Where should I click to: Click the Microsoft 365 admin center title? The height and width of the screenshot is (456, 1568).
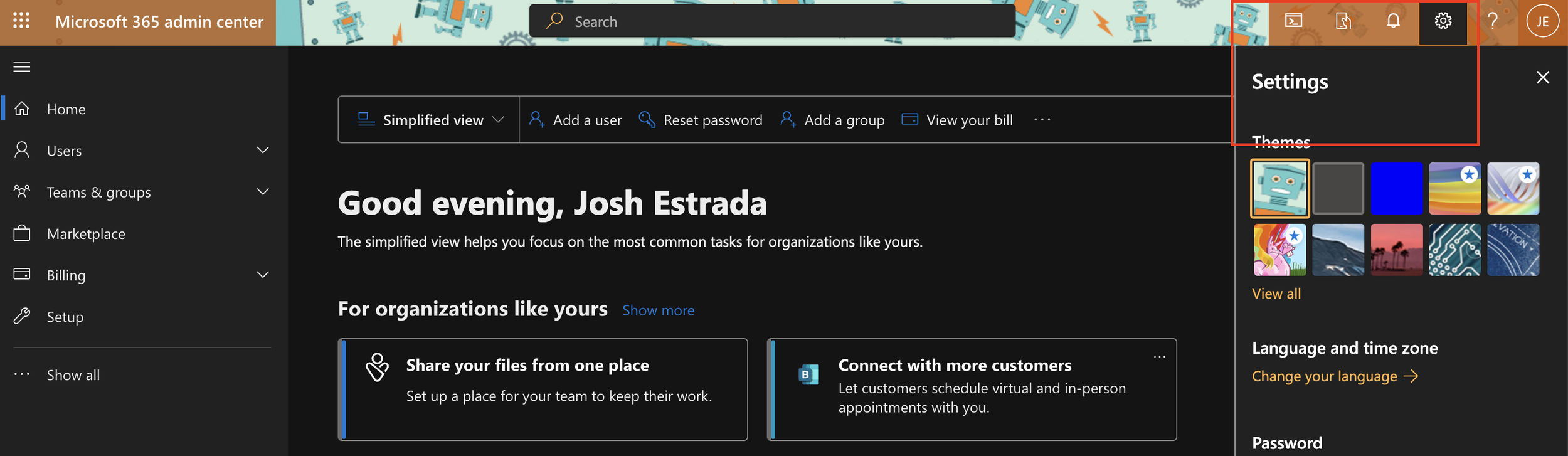159,21
